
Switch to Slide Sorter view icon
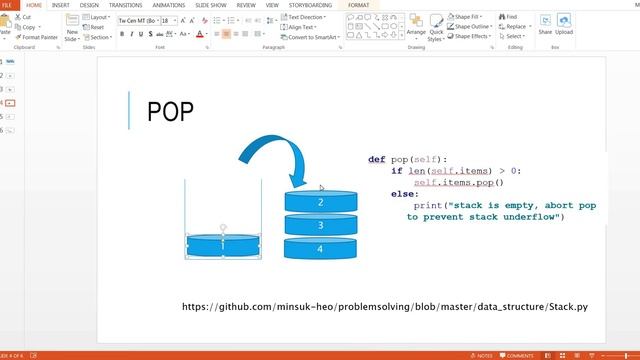(562, 356)
